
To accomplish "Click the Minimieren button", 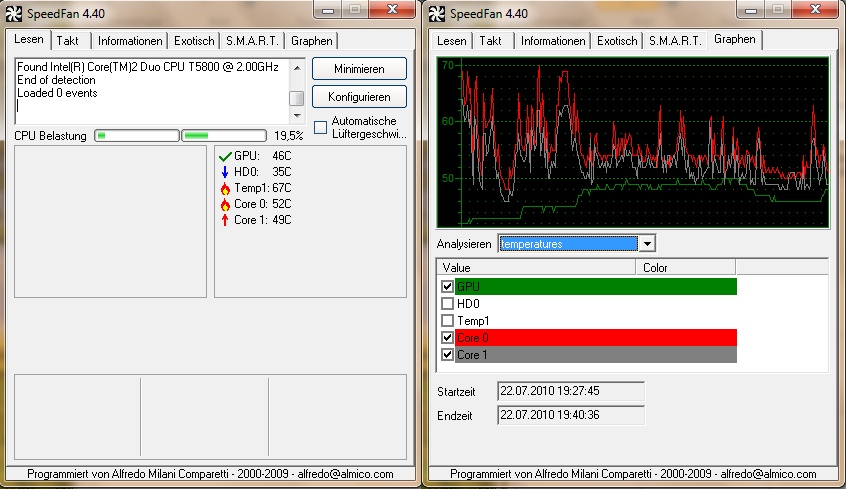I will (x=359, y=69).
